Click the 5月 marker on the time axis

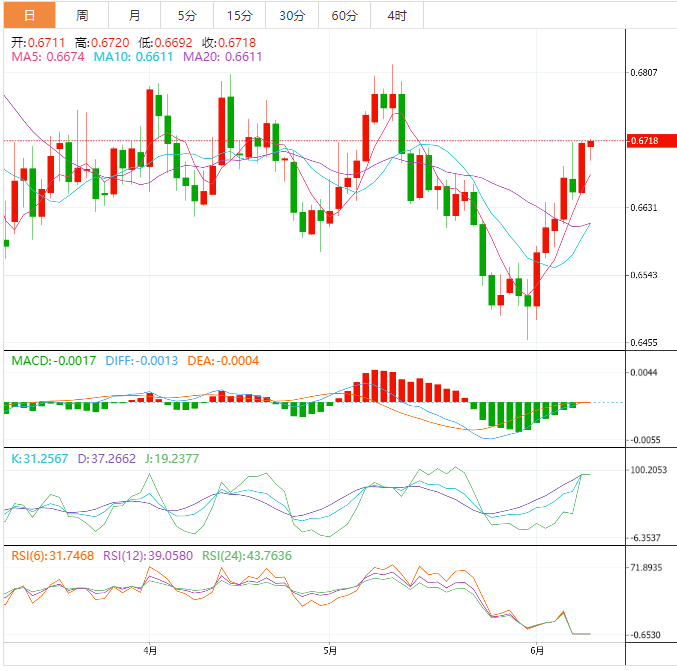(x=330, y=650)
